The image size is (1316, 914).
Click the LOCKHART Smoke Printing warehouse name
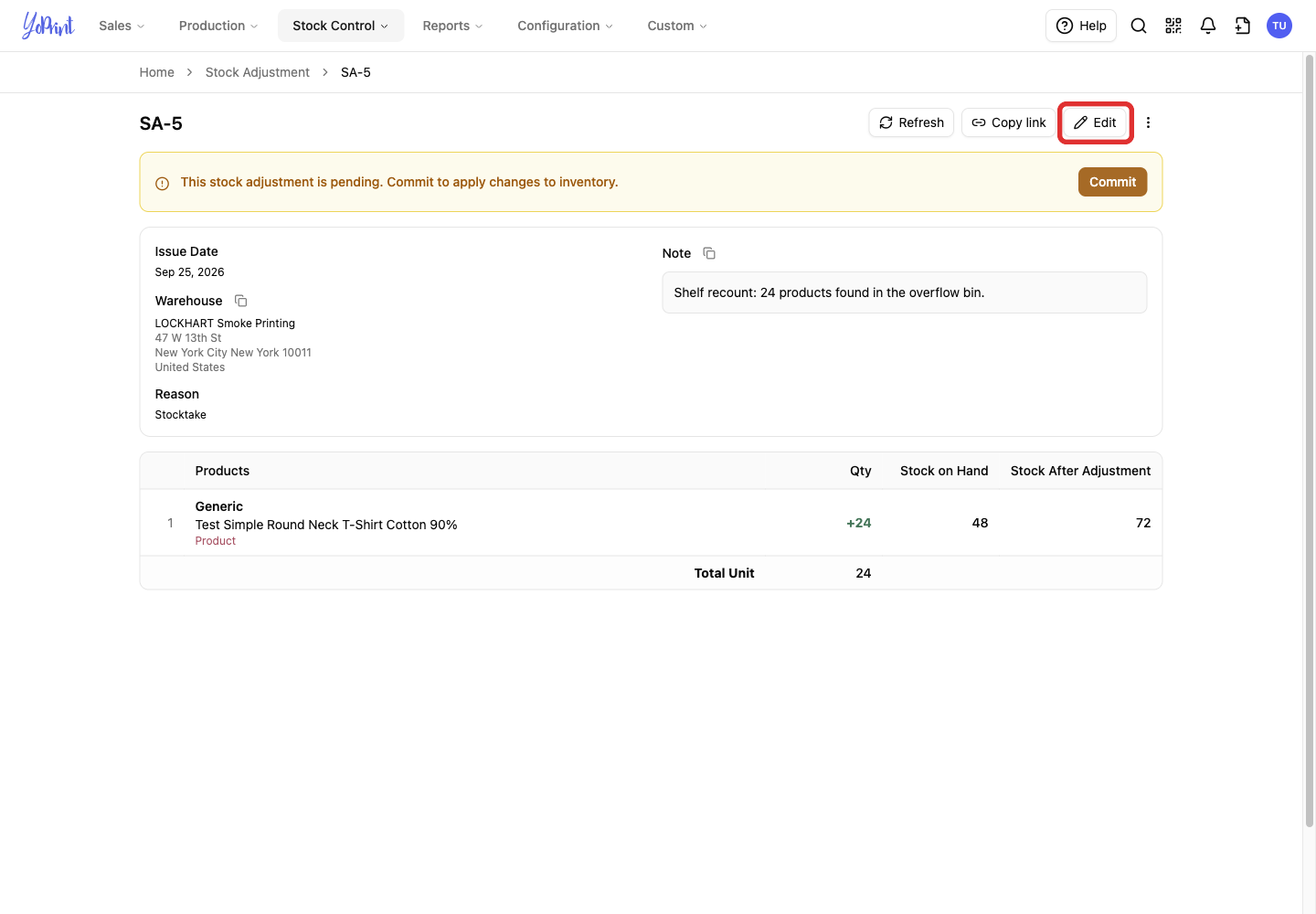[225, 324]
